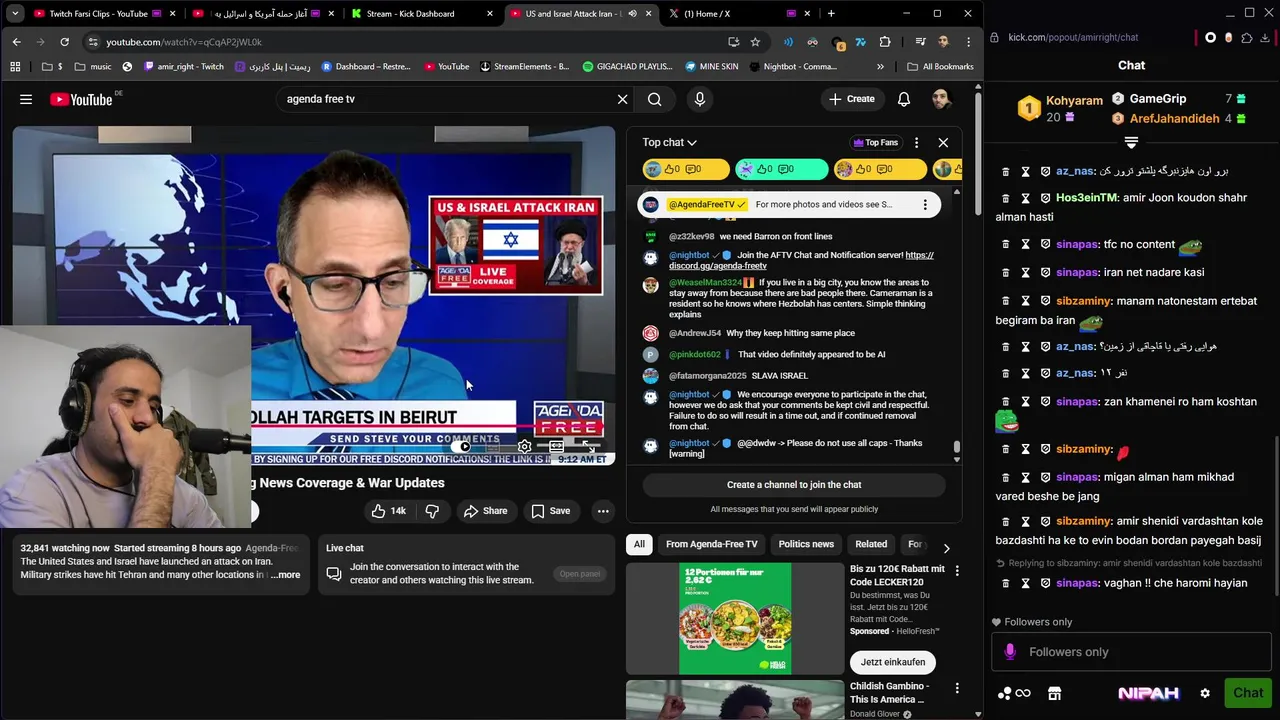Open the YouTube account avatar menu
The width and height of the screenshot is (1280, 720).
(x=941, y=99)
